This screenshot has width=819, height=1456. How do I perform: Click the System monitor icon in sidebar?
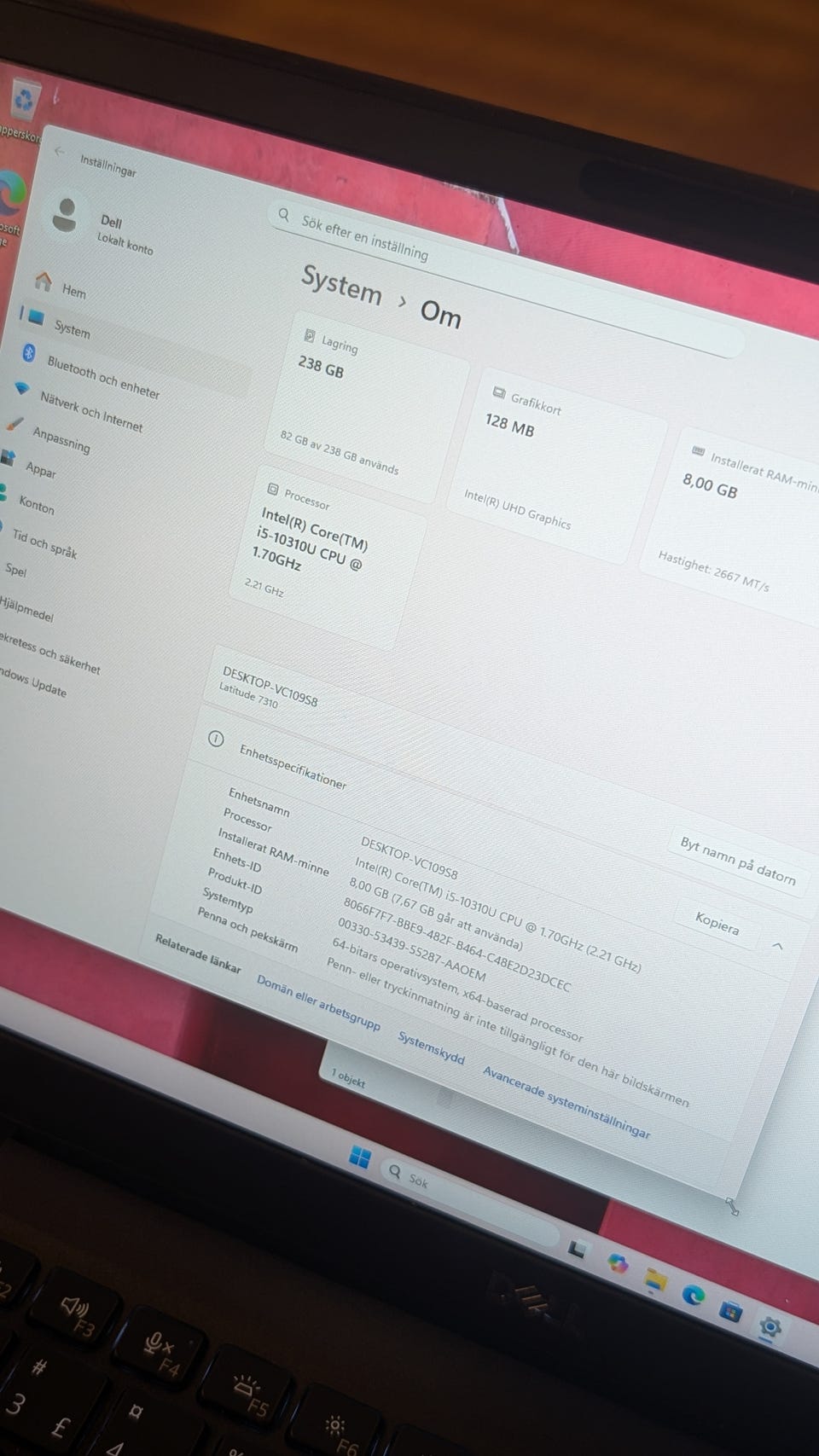[35, 316]
